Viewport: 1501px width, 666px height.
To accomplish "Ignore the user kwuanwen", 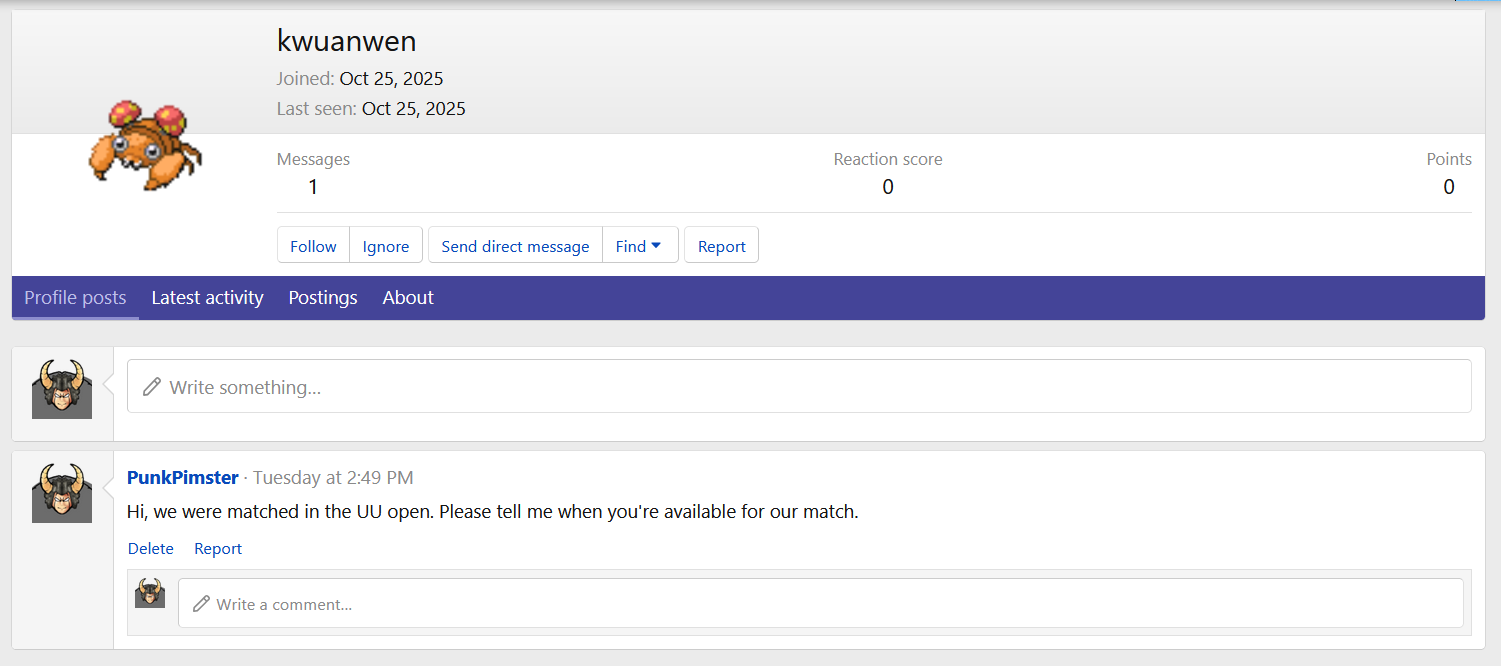I will coord(386,246).
